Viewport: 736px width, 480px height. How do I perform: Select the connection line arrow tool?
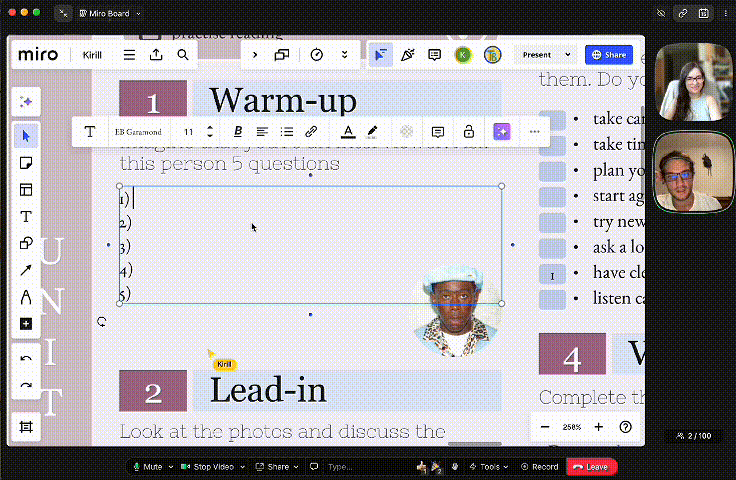(26, 270)
